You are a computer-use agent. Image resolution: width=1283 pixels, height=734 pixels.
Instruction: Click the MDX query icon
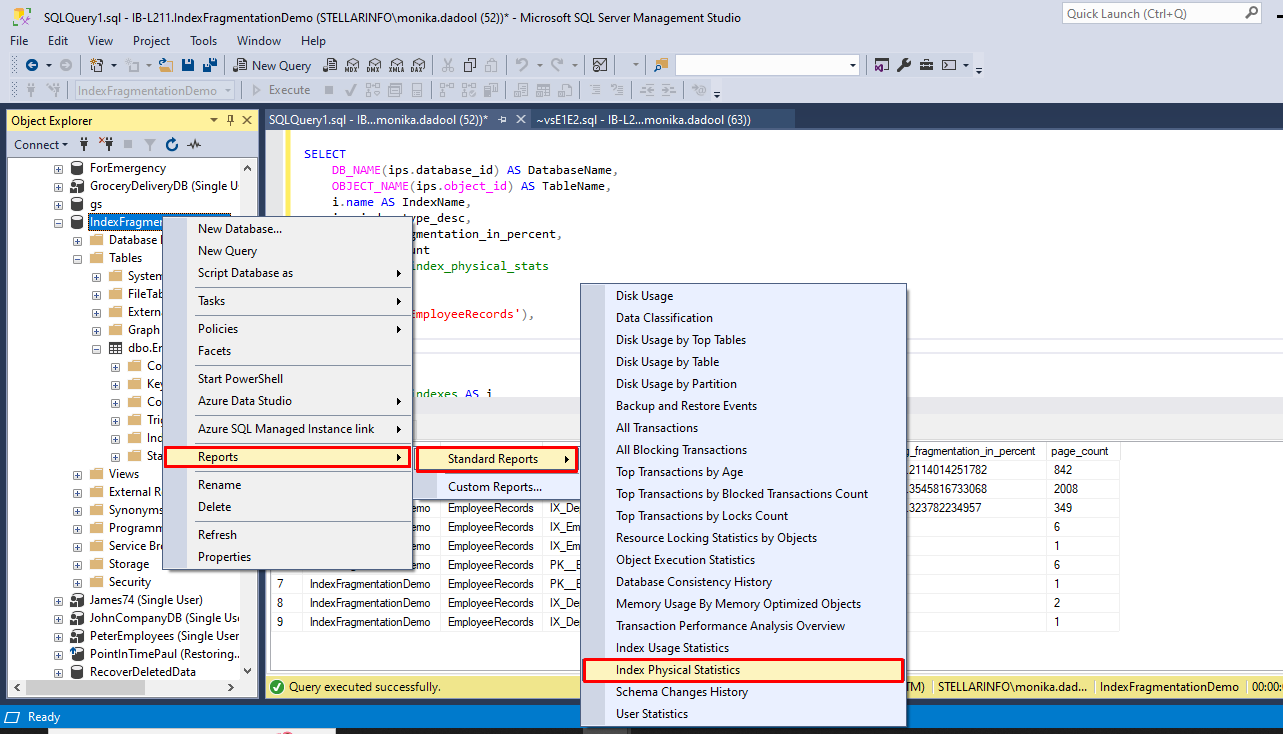(x=351, y=65)
